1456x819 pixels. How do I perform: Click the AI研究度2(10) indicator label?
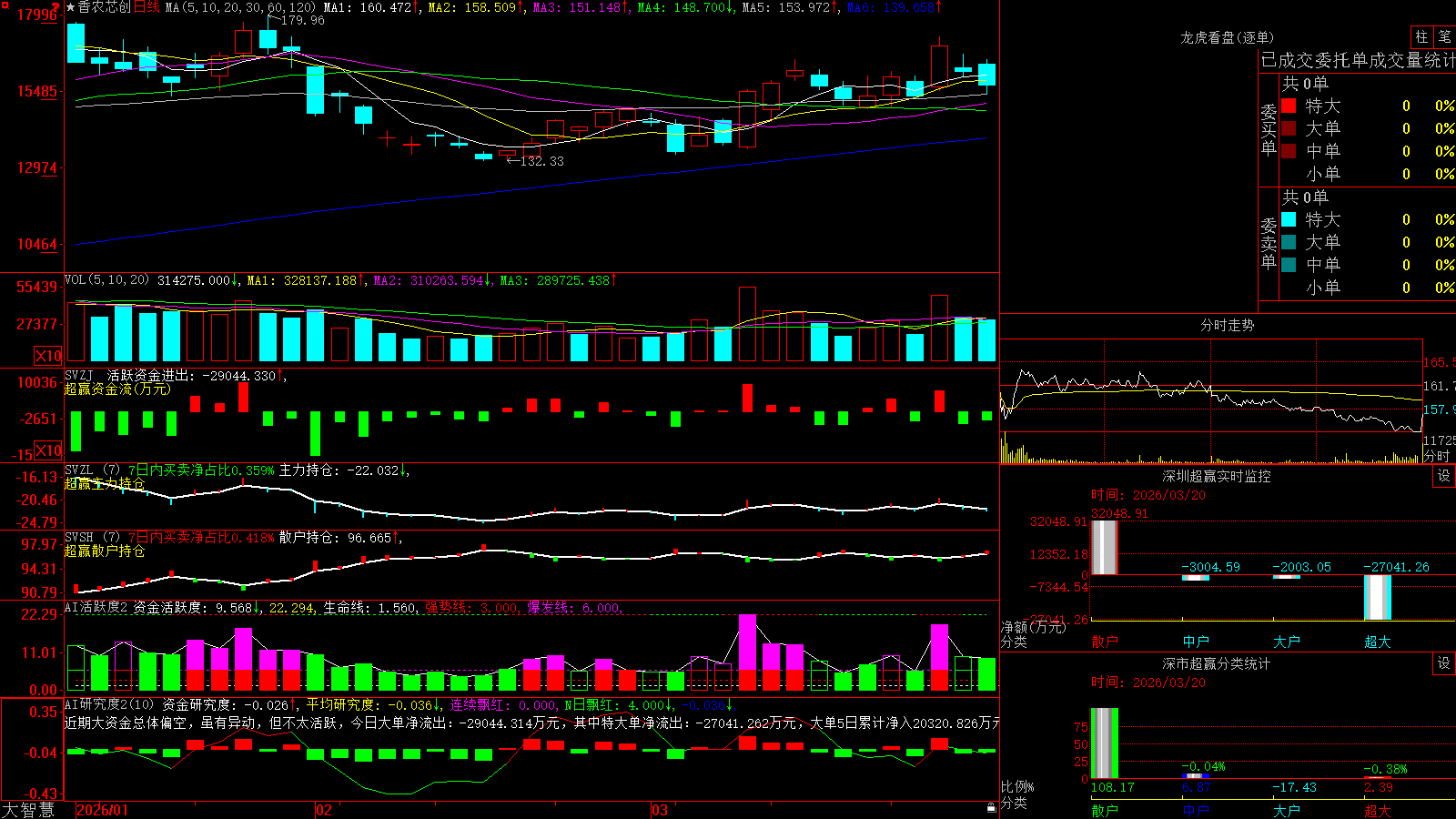[110, 704]
